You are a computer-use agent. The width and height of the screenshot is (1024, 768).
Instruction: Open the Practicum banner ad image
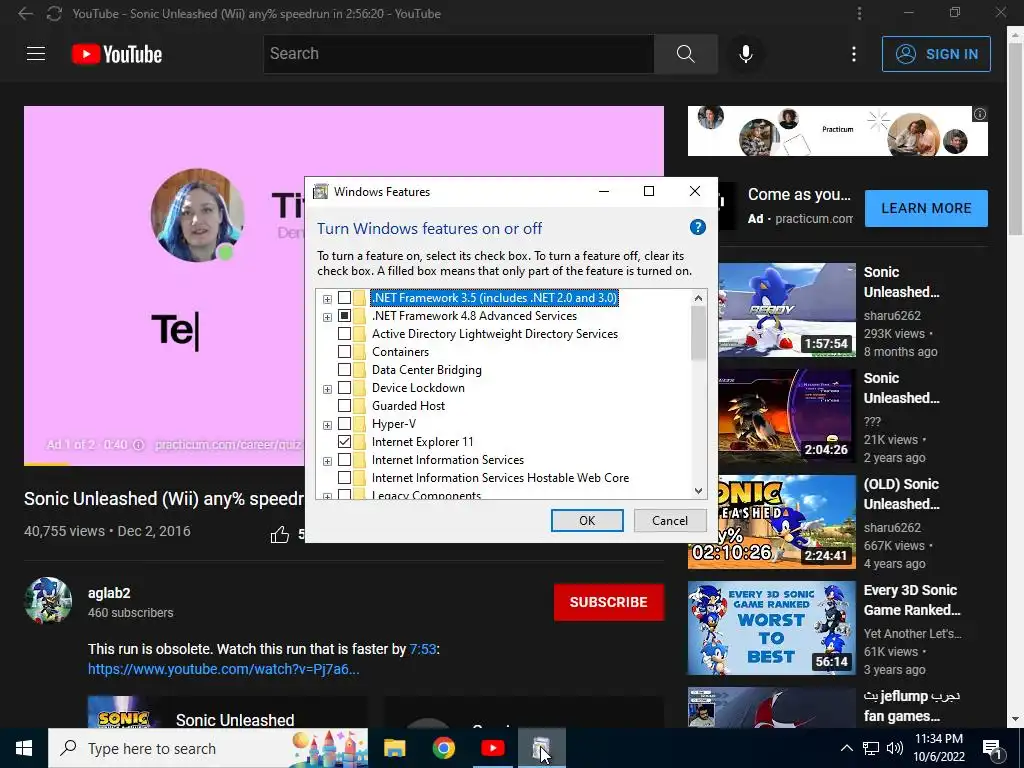[837, 131]
